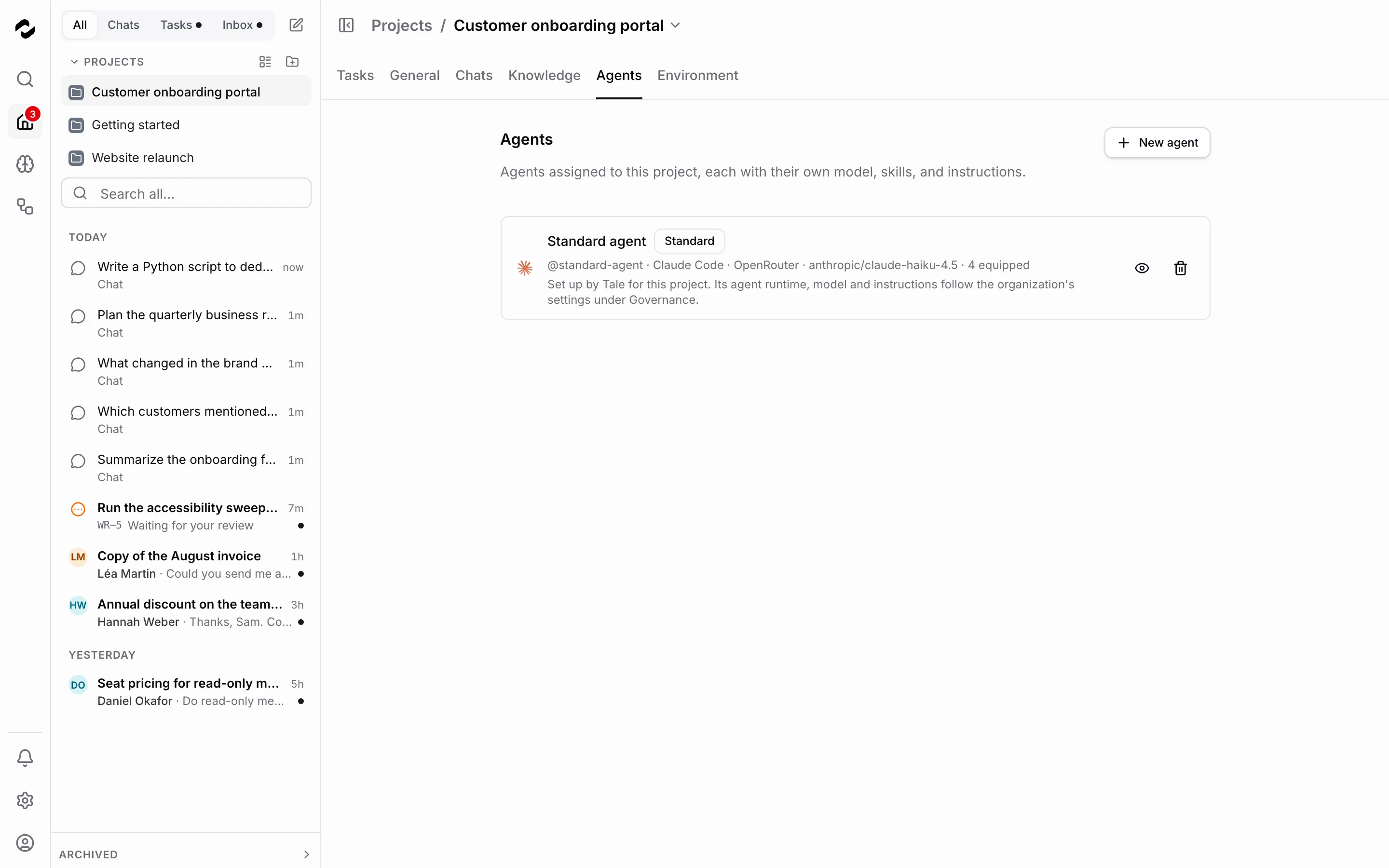The image size is (1389, 868).
Task: Open the search icon in left rail
Action: 25,79
